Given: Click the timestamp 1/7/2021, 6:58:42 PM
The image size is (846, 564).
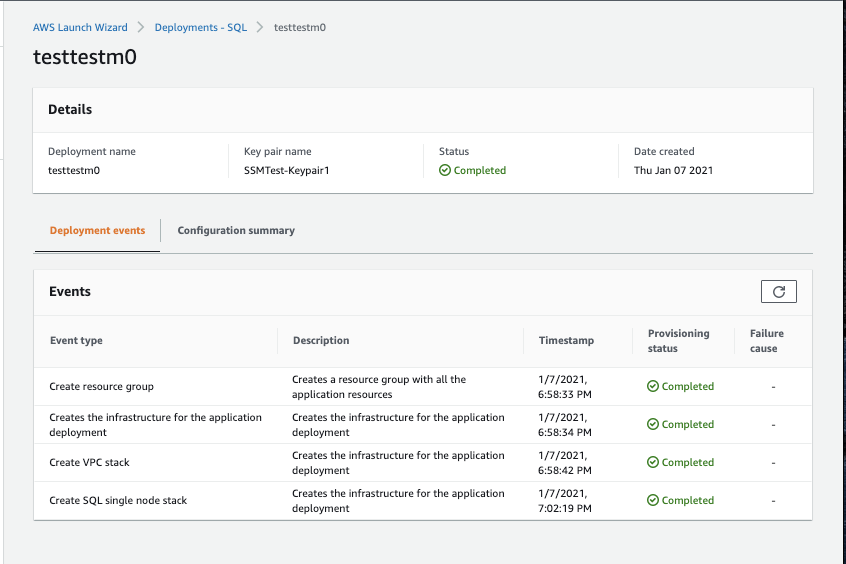Looking at the screenshot, I should [x=565, y=463].
